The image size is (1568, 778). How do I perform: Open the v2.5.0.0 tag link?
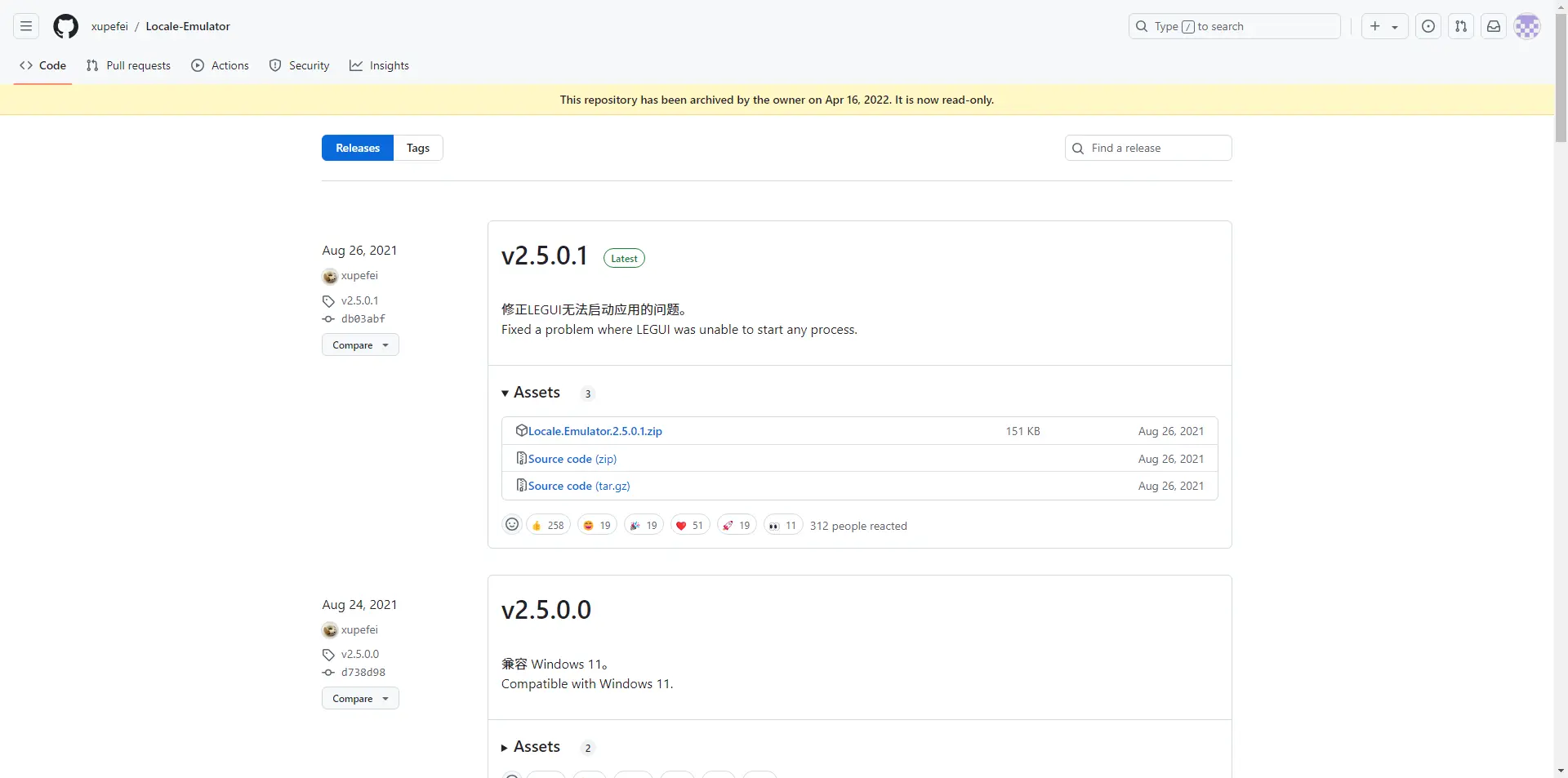(x=360, y=654)
